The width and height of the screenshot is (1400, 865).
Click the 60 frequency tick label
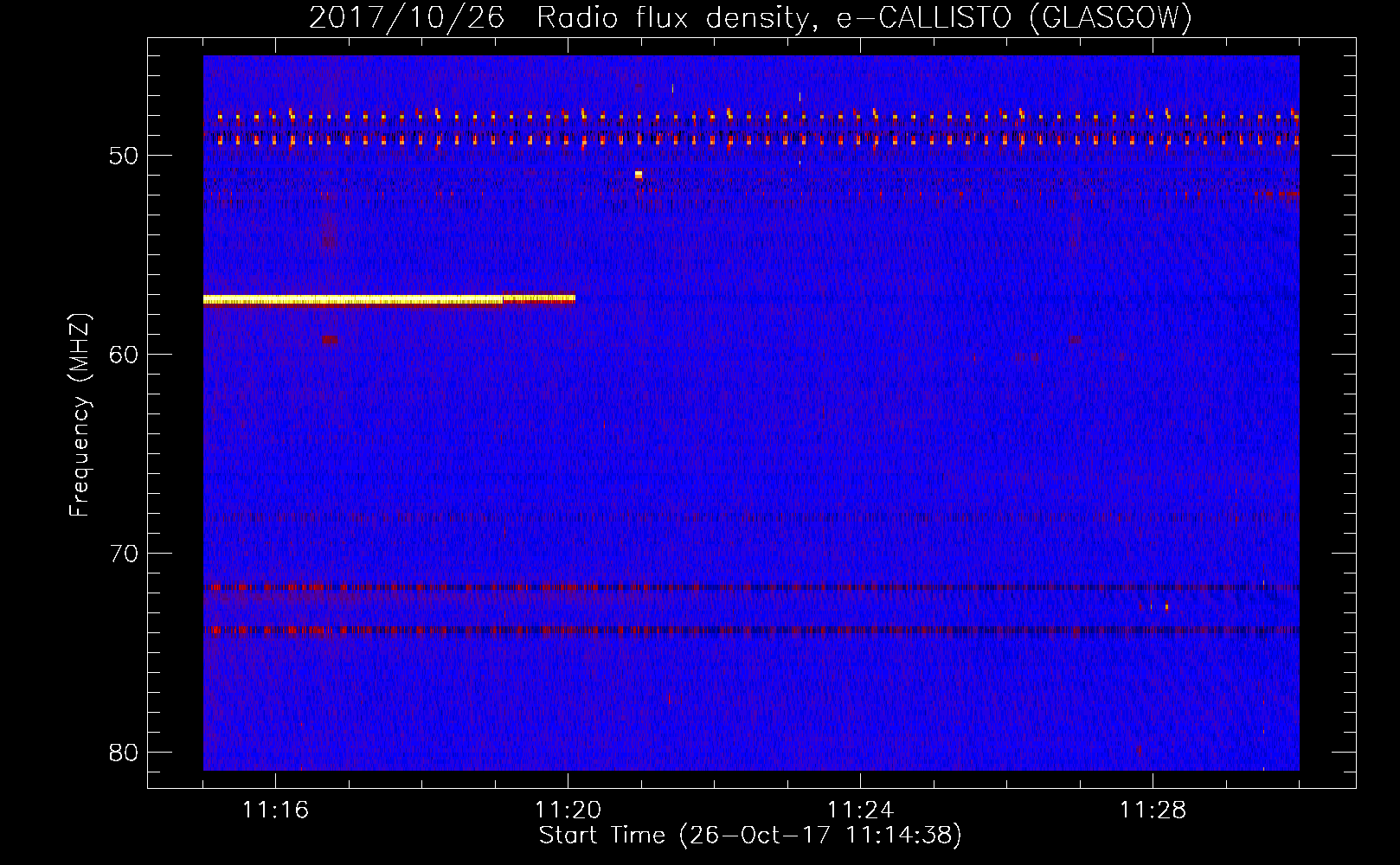click(x=124, y=354)
